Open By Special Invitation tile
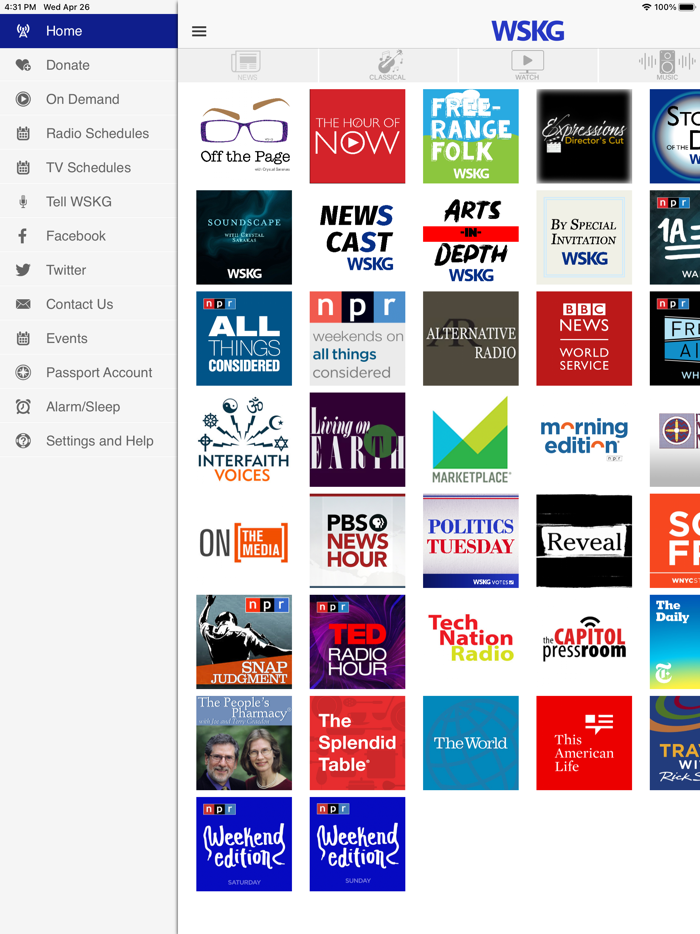Image resolution: width=700 pixels, height=934 pixels. 584,237
